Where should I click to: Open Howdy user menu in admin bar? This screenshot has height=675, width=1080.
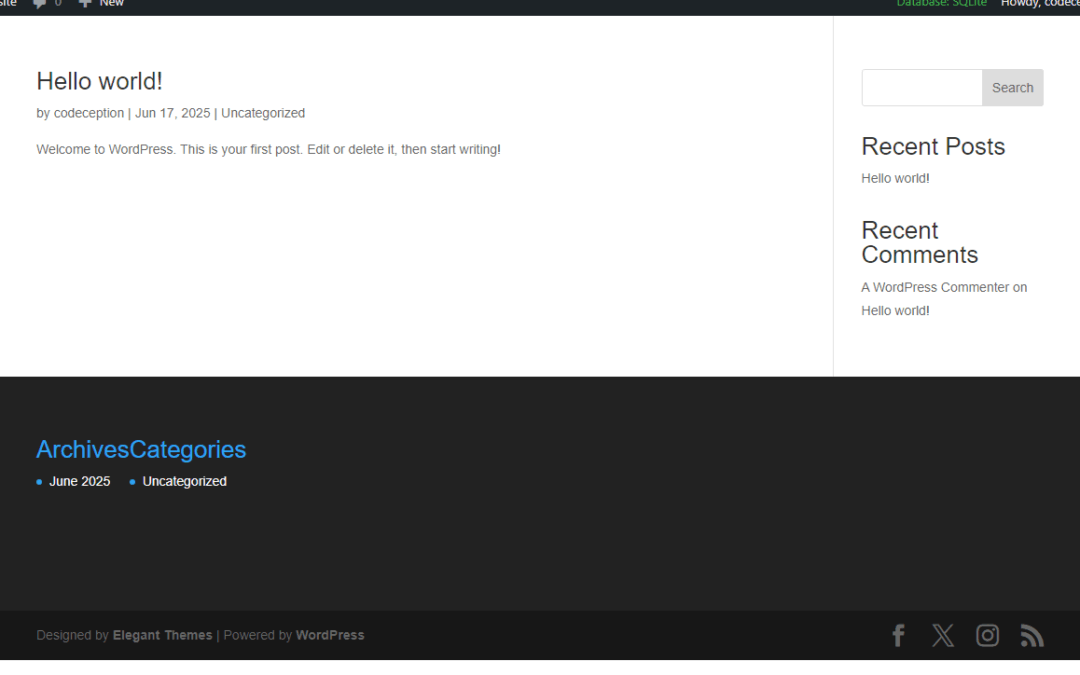pyautogui.click(x=1040, y=3)
